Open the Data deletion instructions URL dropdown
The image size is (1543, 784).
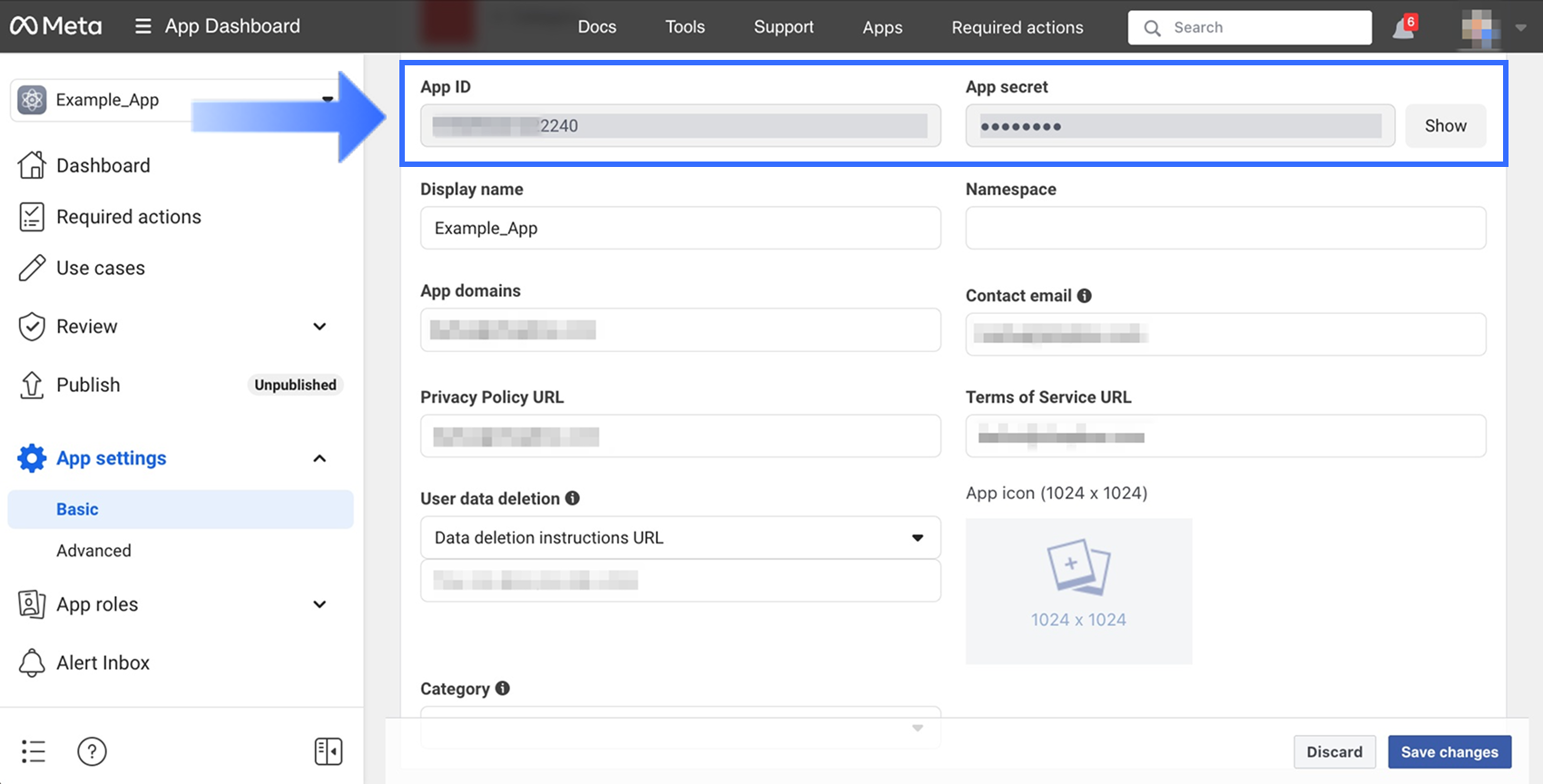(680, 538)
